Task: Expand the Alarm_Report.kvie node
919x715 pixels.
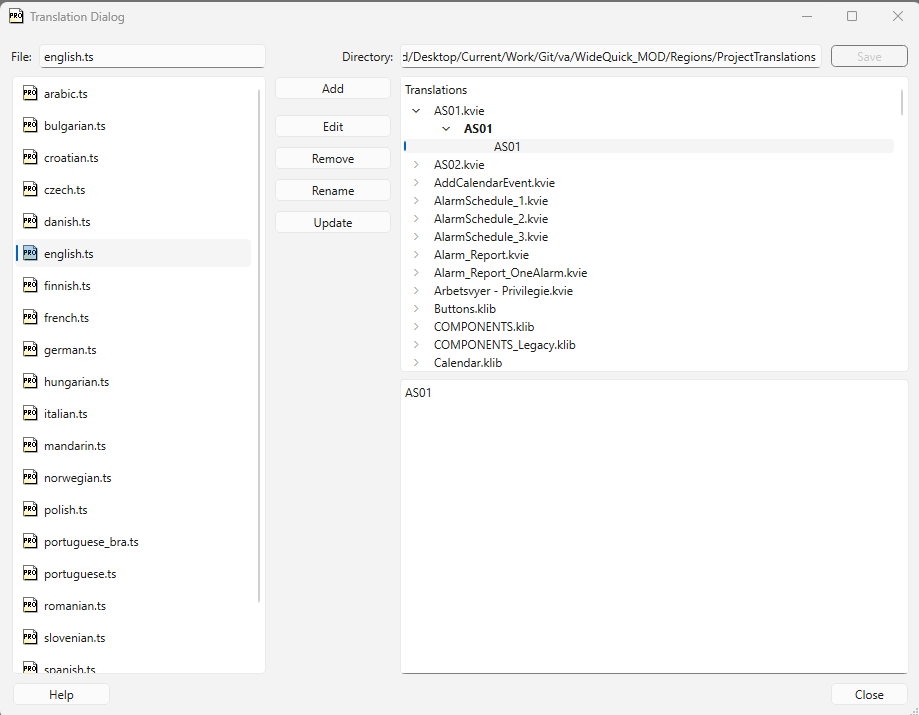Action: (x=416, y=255)
